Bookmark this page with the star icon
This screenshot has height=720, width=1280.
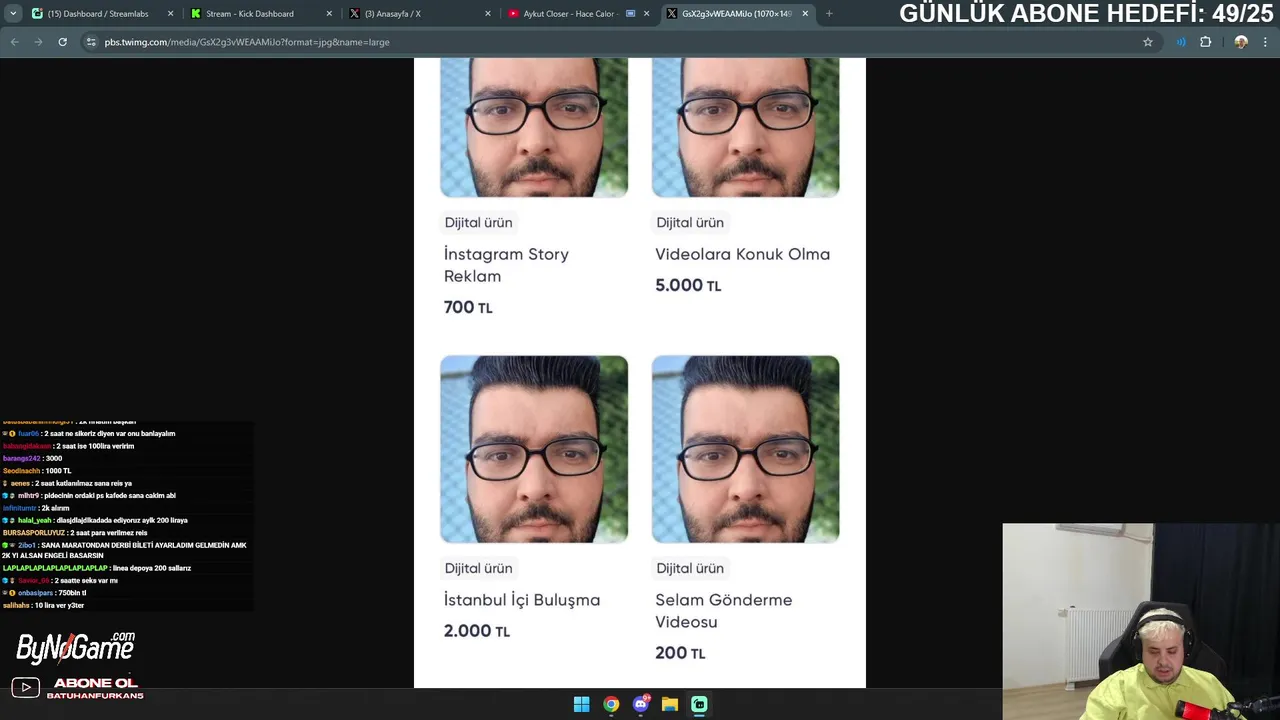pos(1148,42)
